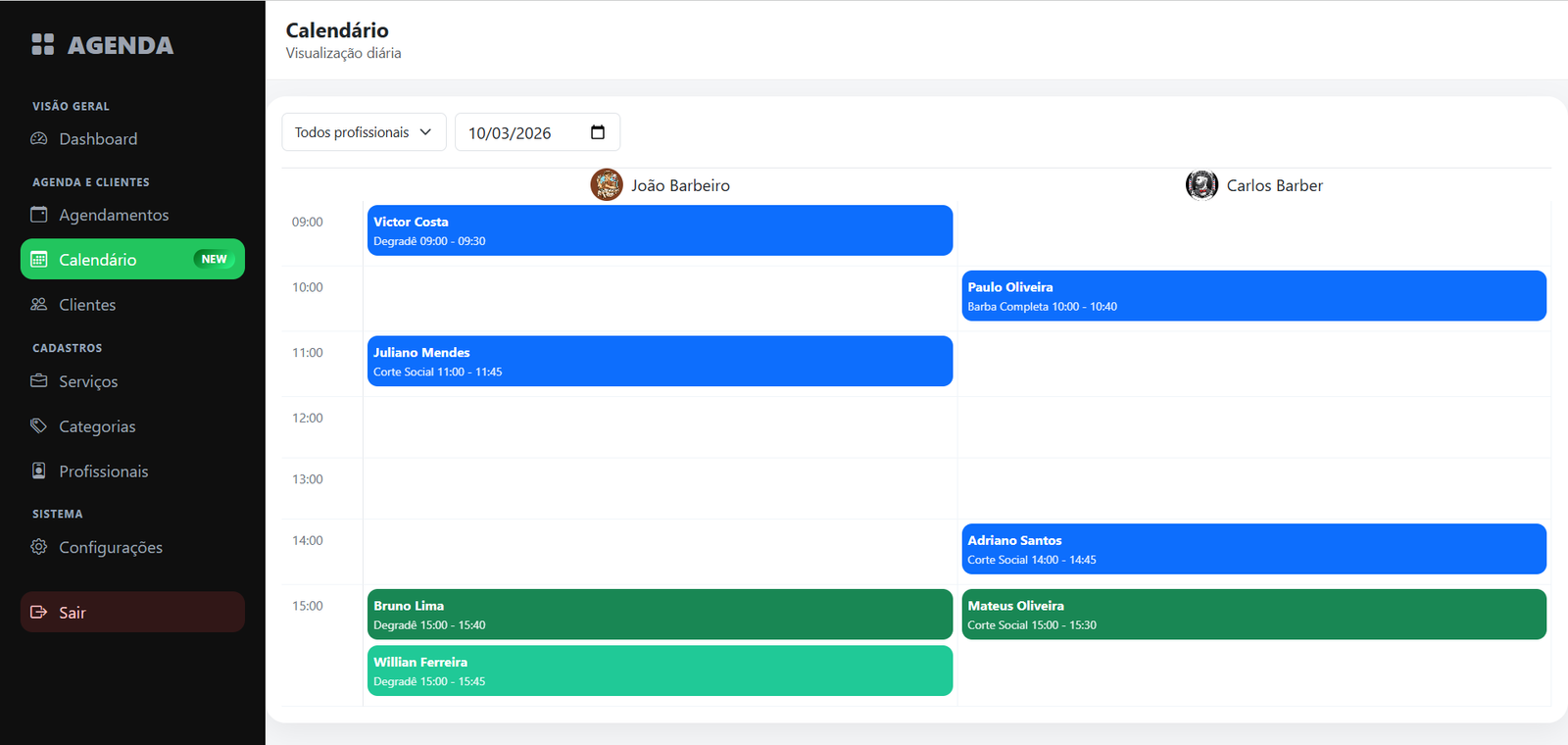Click the AGENDA grid logo icon
Image resolution: width=1568 pixels, height=745 pixels.
(42, 44)
